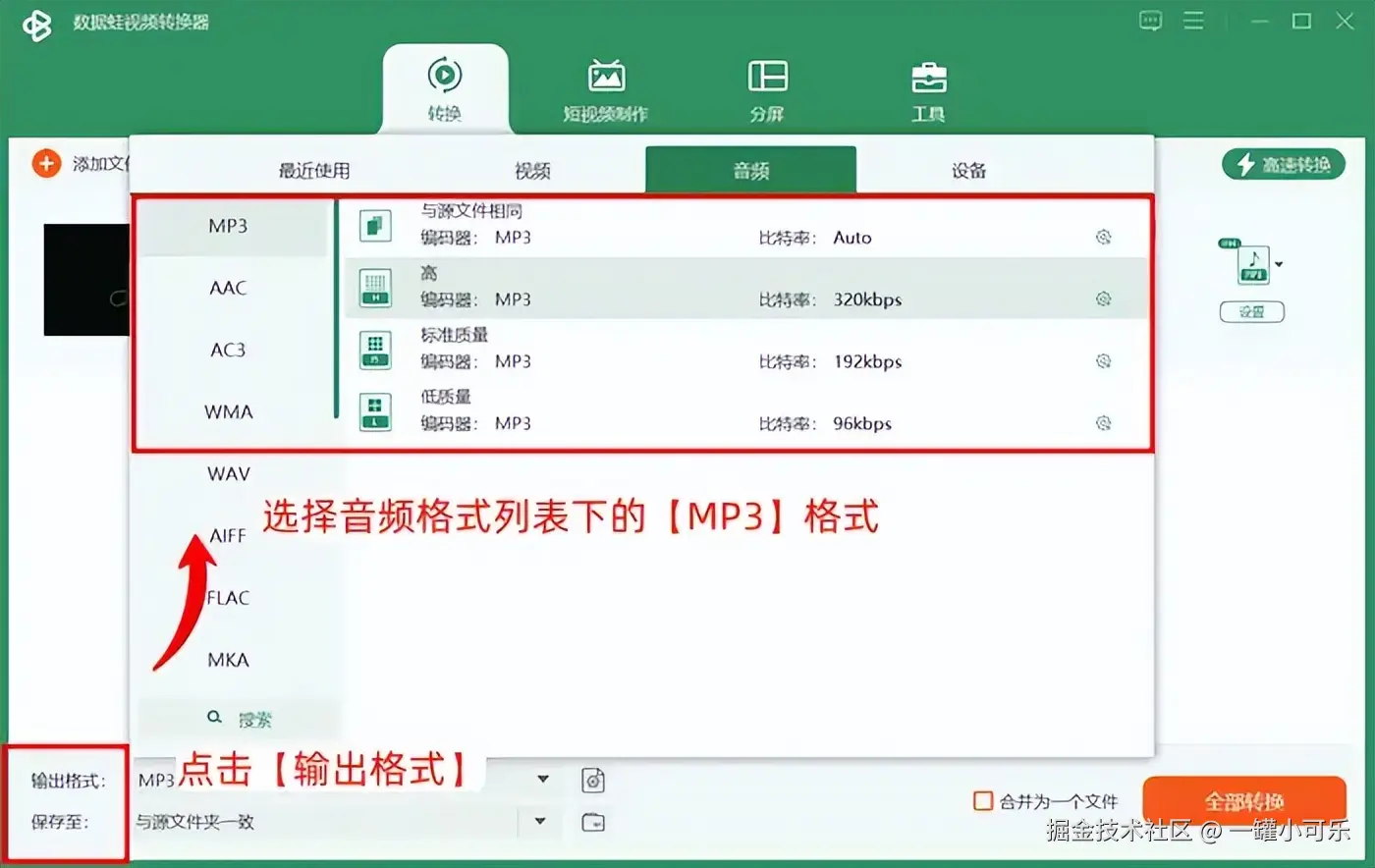This screenshot has height=868, width=1375.
Task: Choose AC3 in the format list
Action: (228, 350)
